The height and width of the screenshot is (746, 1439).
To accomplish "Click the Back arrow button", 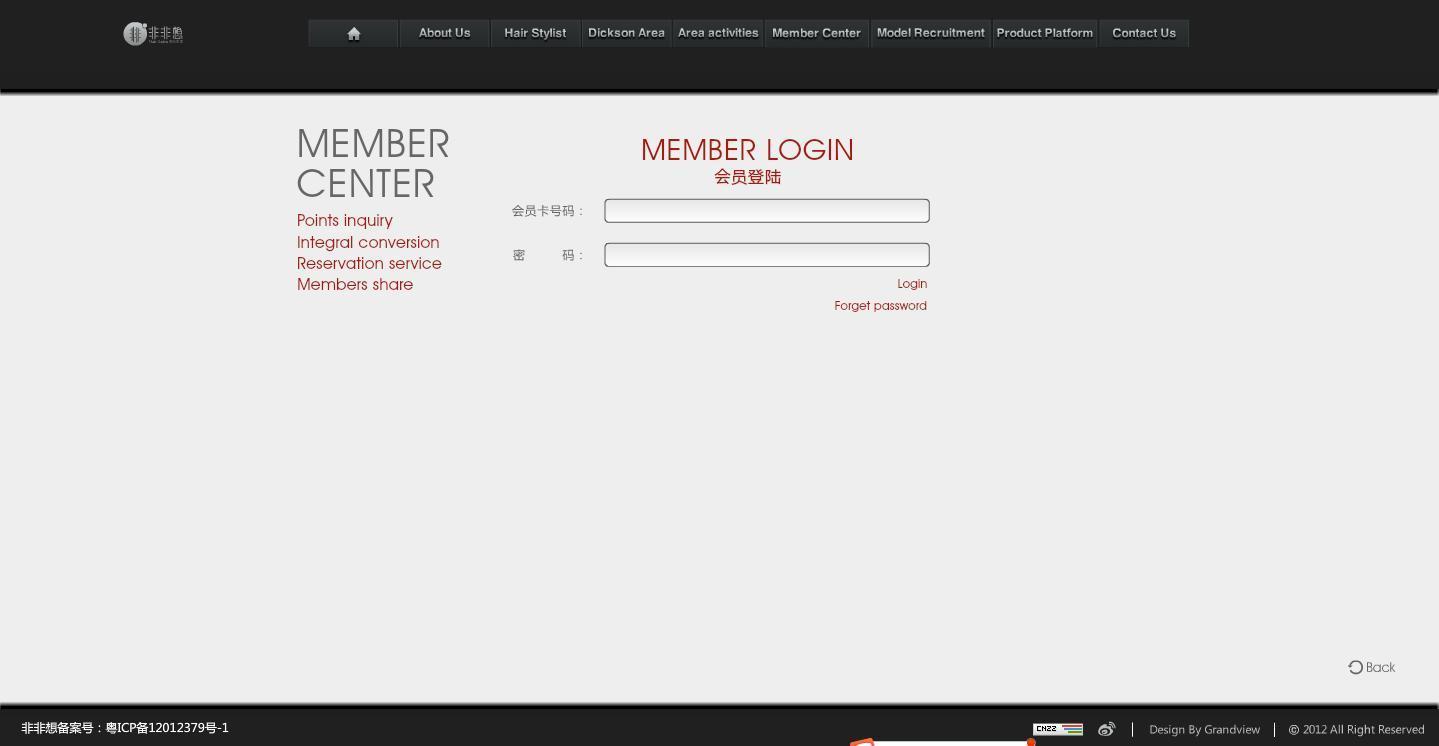I will 1371,667.
